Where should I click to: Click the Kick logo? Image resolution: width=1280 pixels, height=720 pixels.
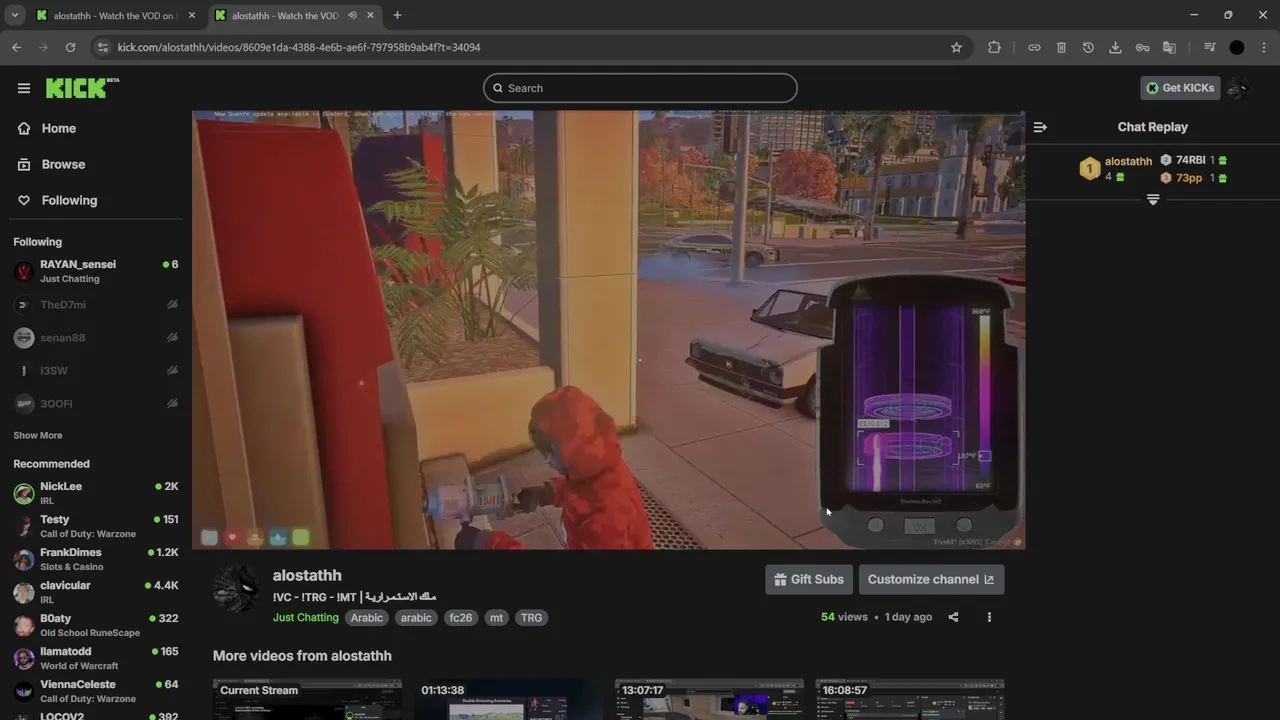tap(82, 88)
